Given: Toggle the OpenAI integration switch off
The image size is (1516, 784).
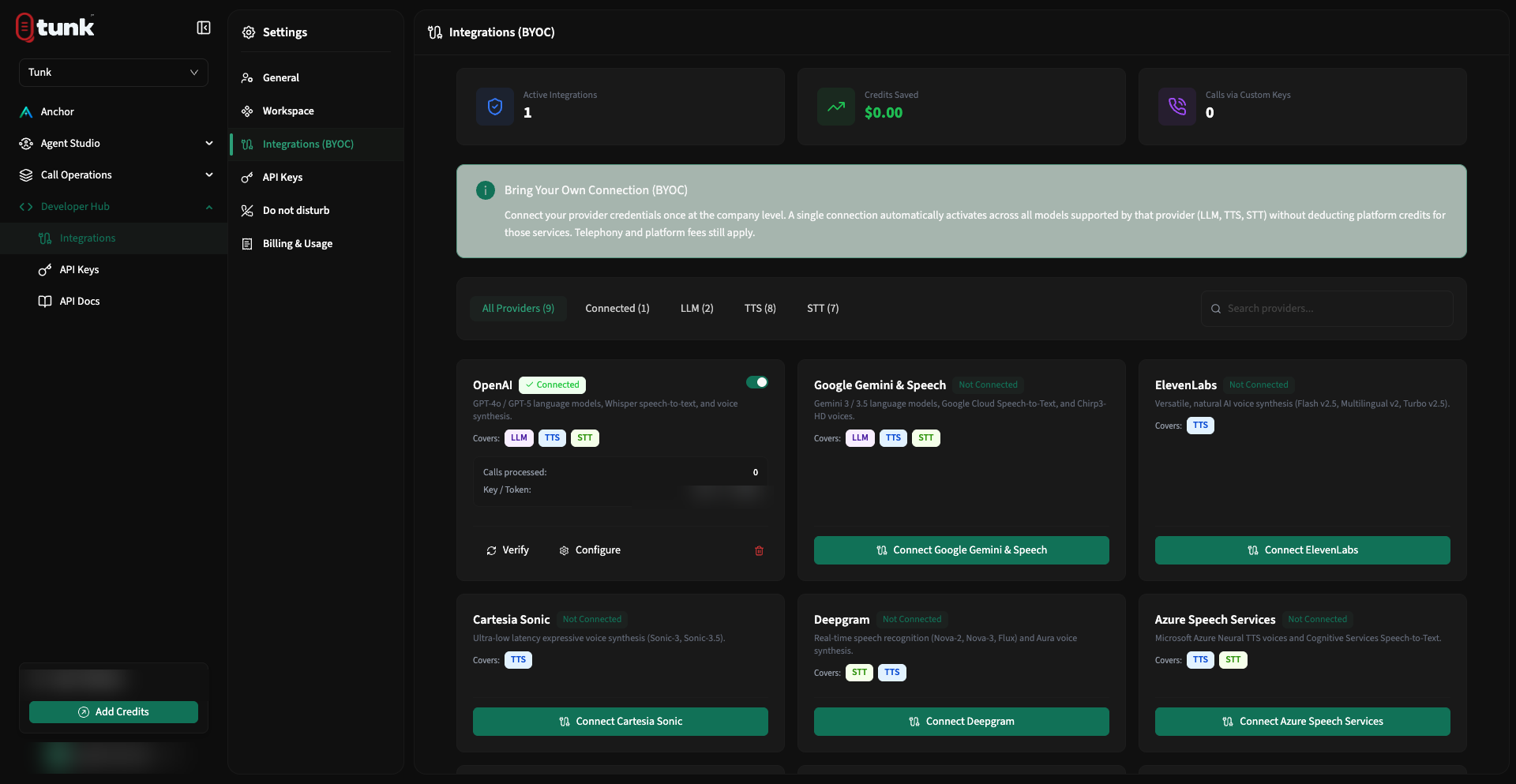Looking at the screenshot, I should 757,382.
